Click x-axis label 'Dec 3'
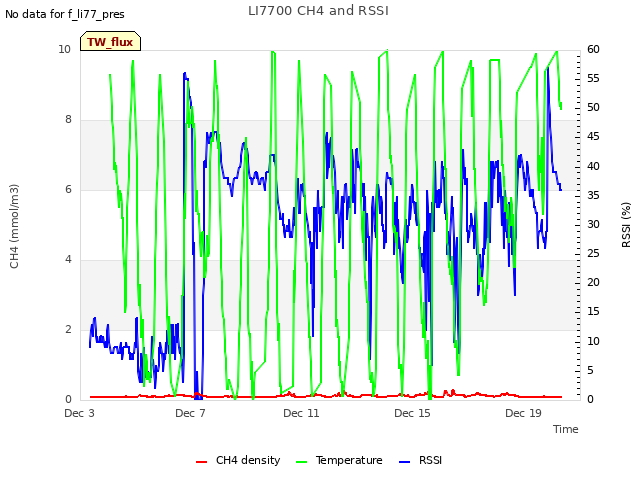 (79, 413)
